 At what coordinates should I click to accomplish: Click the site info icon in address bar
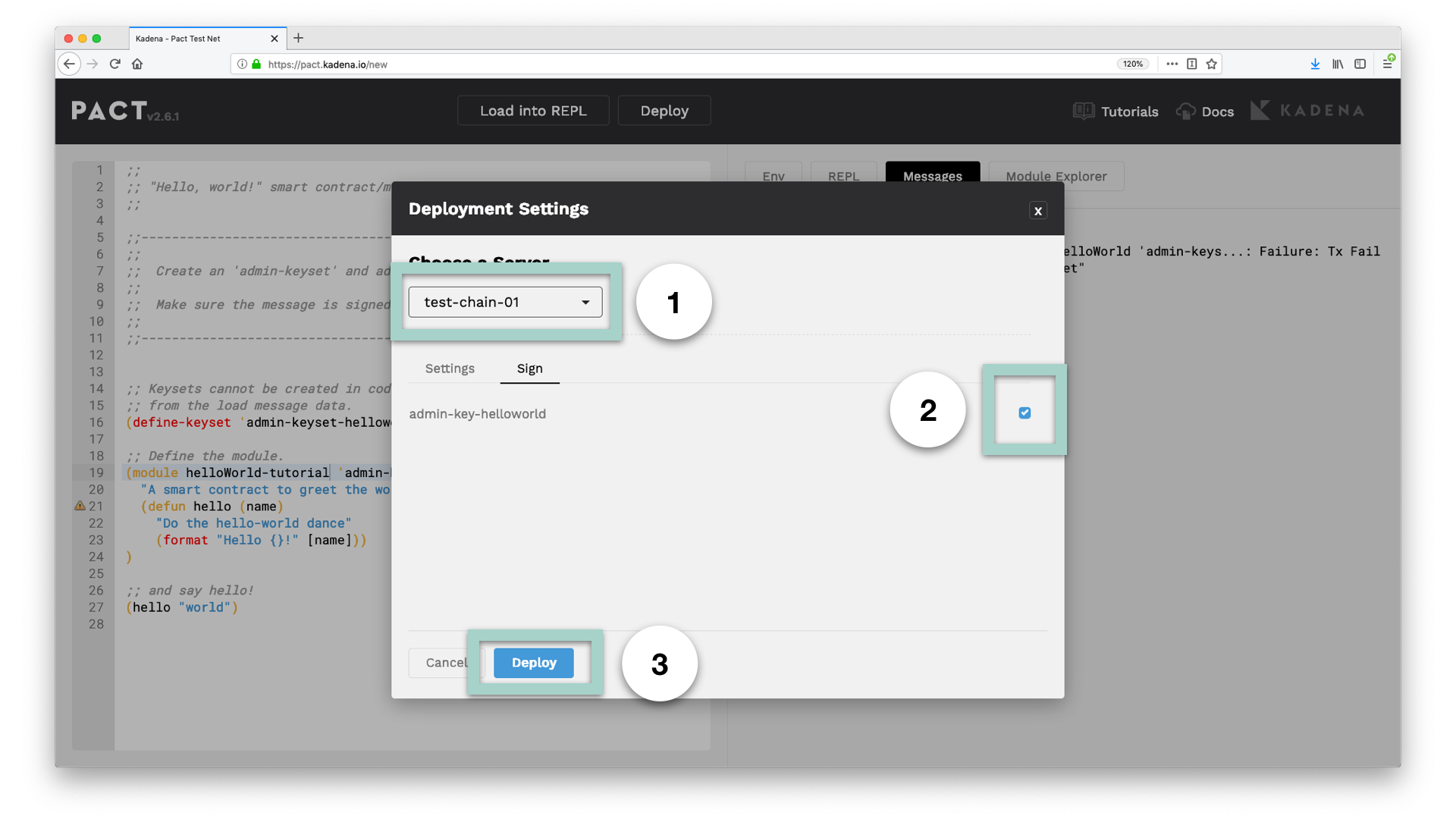tap(242, 64)
